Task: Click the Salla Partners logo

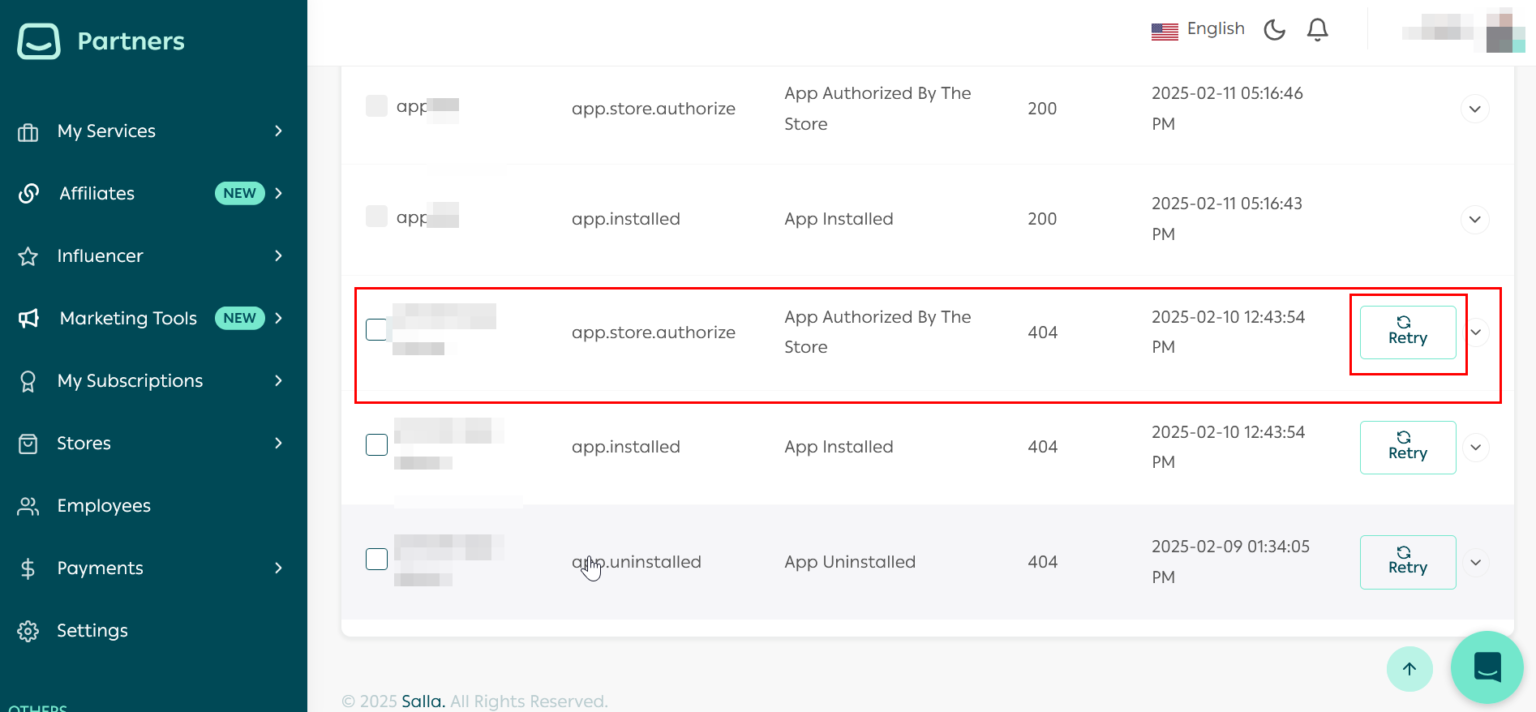Action: pyautogui.click(x=101, y=42)
